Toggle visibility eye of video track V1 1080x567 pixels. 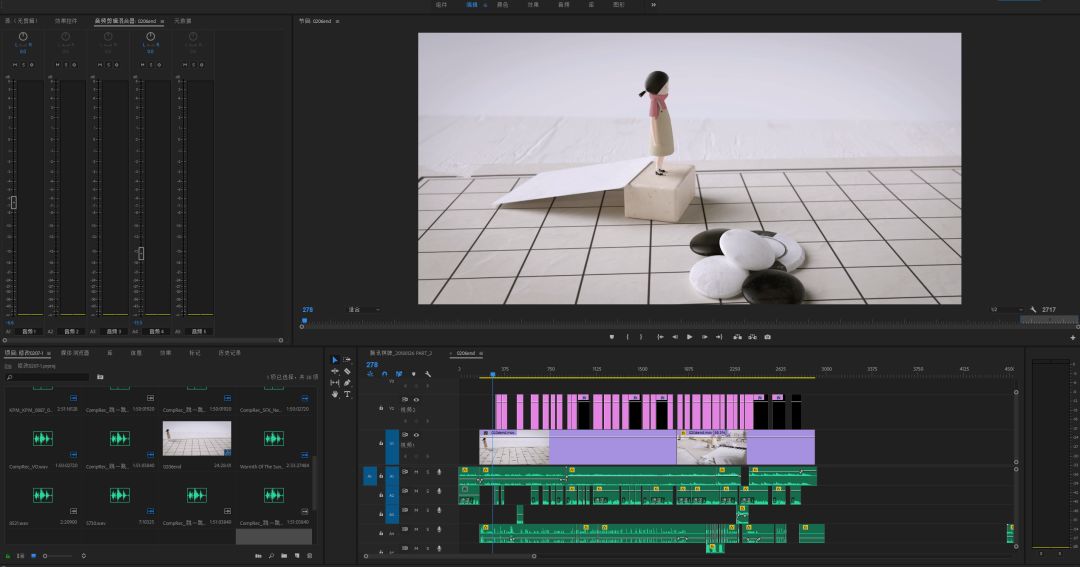click(x=416, y=435)
